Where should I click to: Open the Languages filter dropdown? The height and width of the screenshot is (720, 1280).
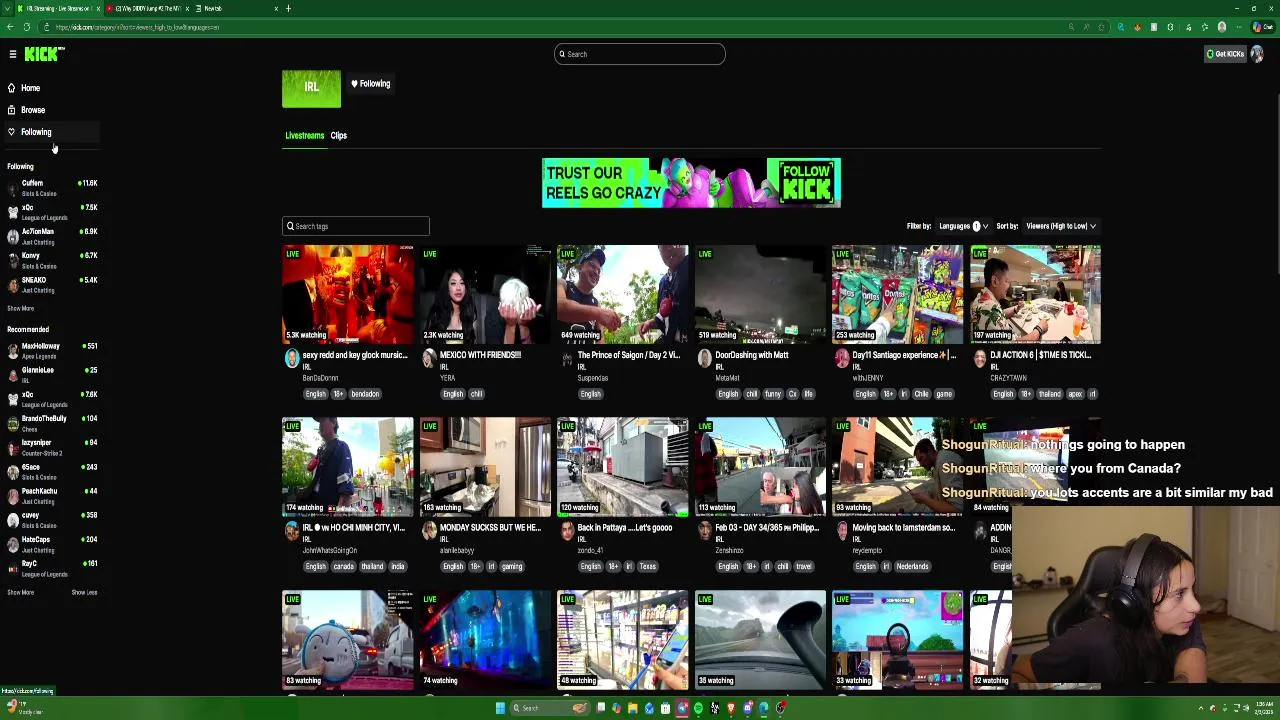click(x=963, y=226)
